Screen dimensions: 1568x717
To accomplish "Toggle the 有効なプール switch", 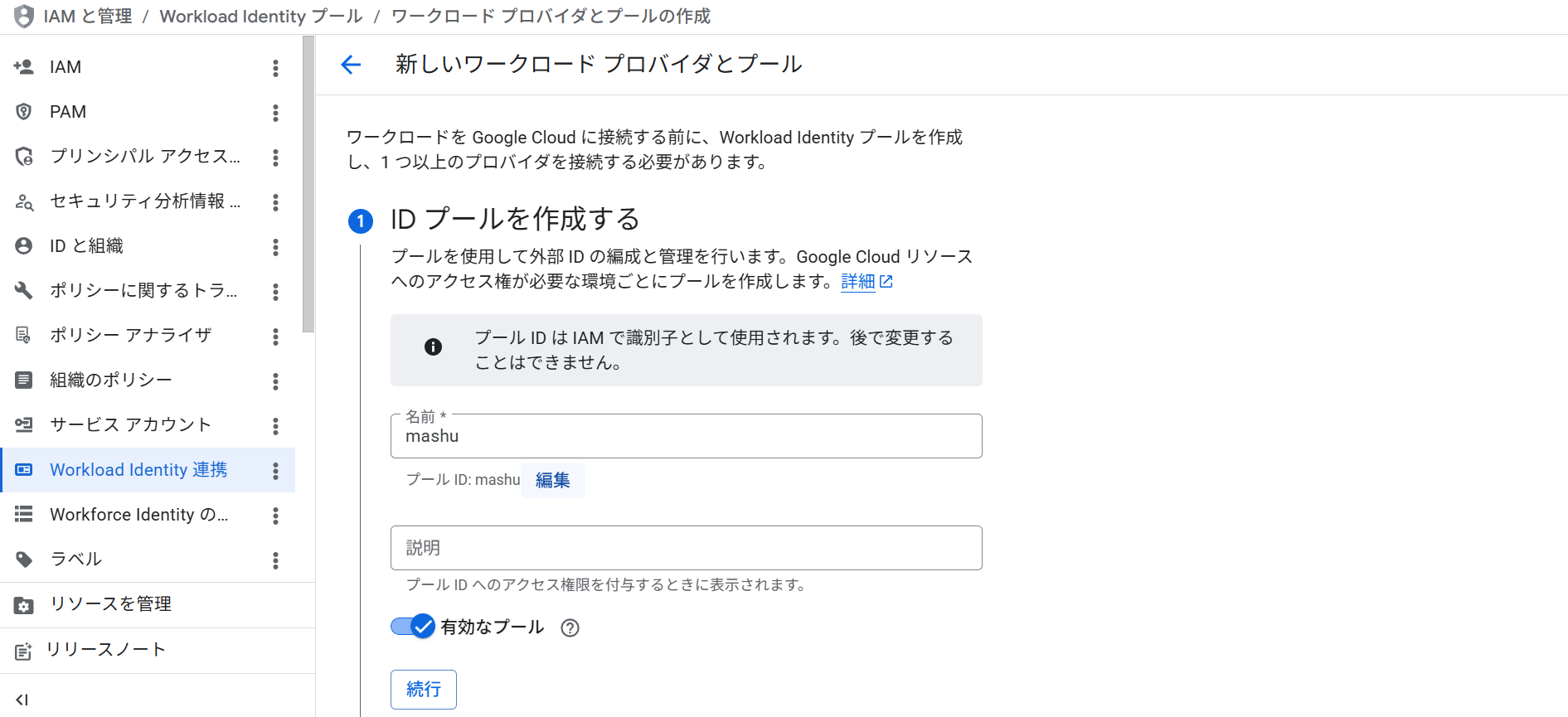I will coord(413,627).
